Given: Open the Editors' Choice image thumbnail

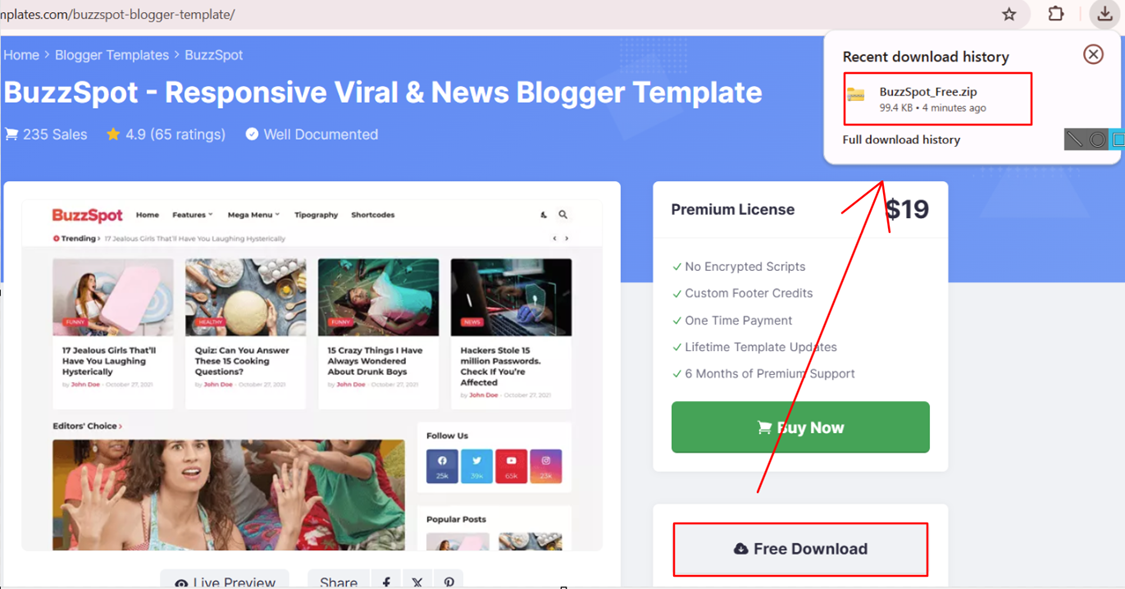Looking at the screenshot, I should [x=228, y=495].
